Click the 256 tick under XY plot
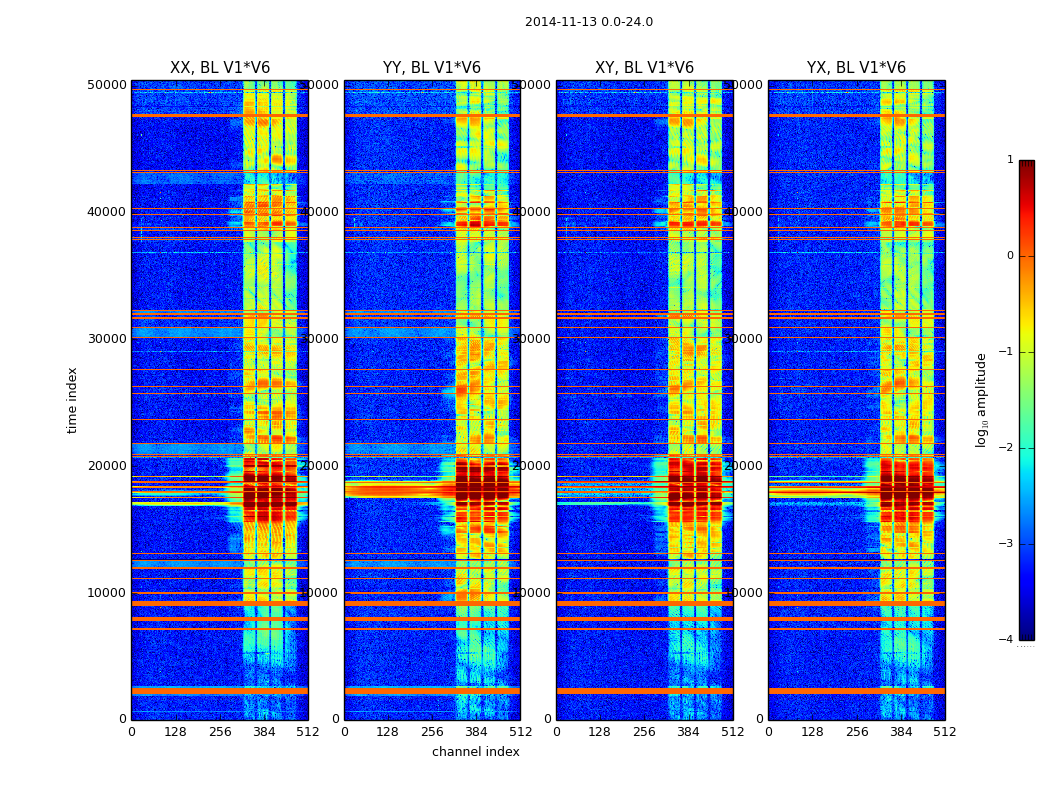Image resolution: width=1050 pixels, height=800 pixels. (644, 732)
